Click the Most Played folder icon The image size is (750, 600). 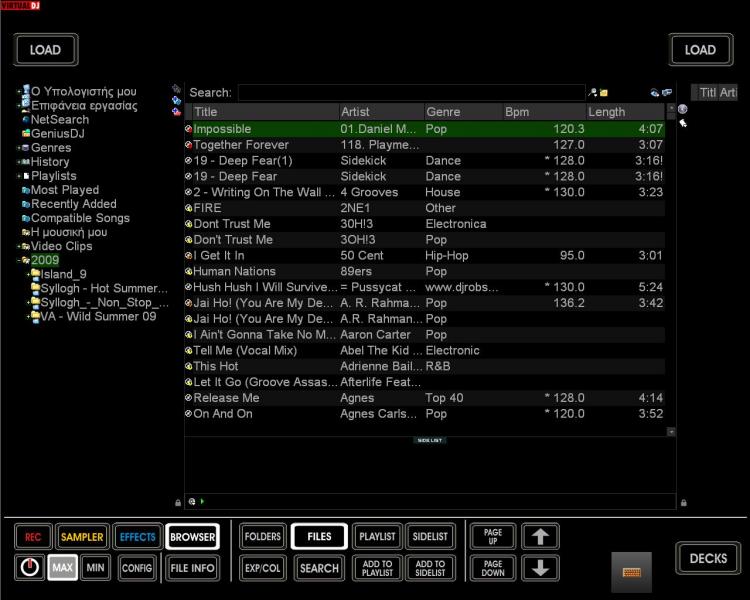point(26,190)
